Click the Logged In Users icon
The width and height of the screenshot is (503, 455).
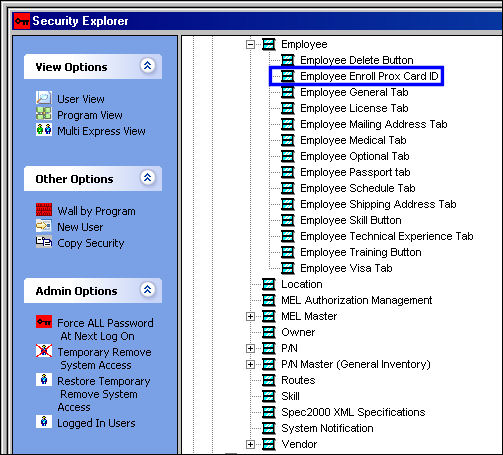(44, 422)
